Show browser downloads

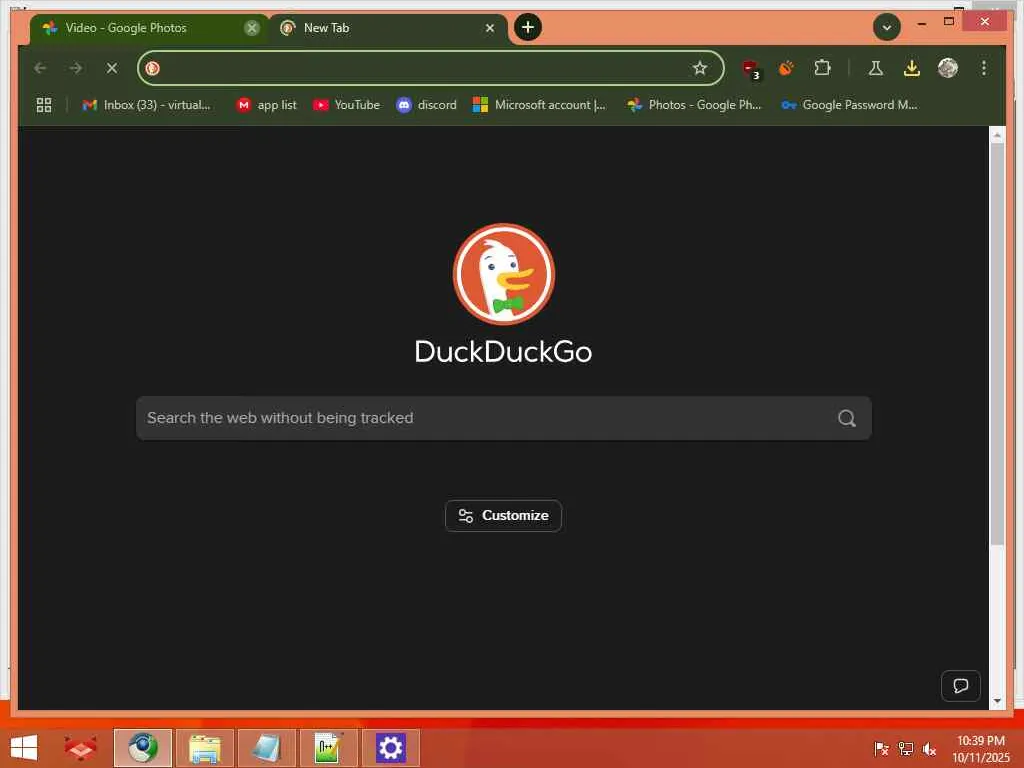click(x=912, y=68)
